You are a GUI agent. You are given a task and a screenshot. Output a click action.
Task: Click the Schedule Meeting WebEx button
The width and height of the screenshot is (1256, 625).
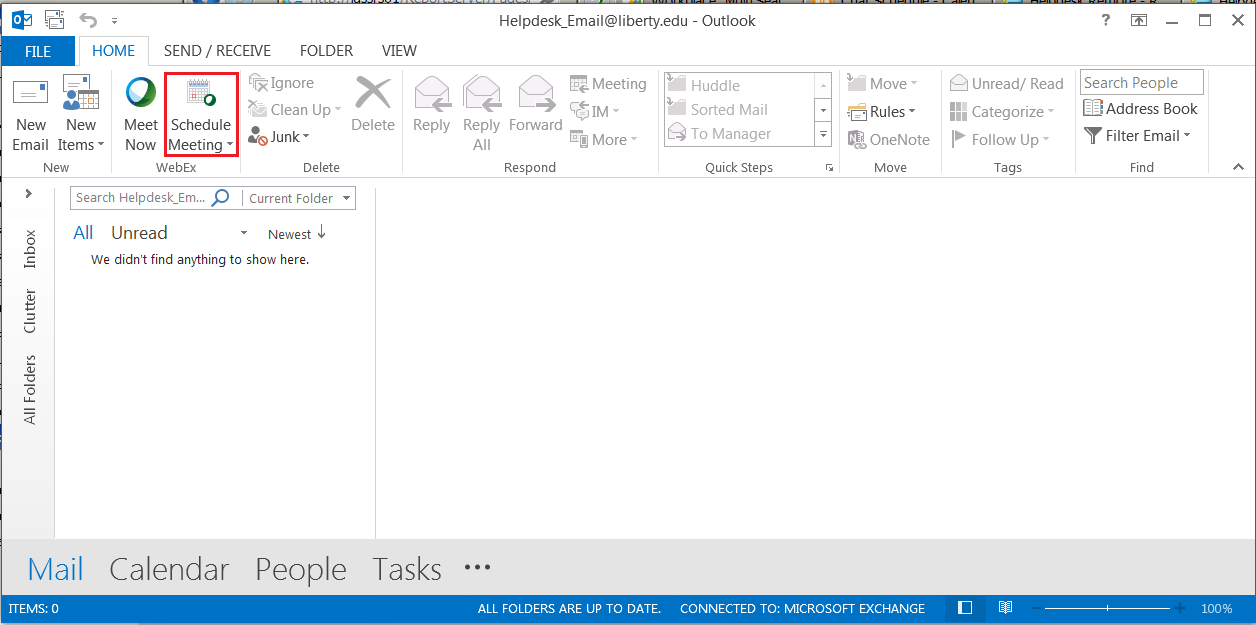coord(201,115)
